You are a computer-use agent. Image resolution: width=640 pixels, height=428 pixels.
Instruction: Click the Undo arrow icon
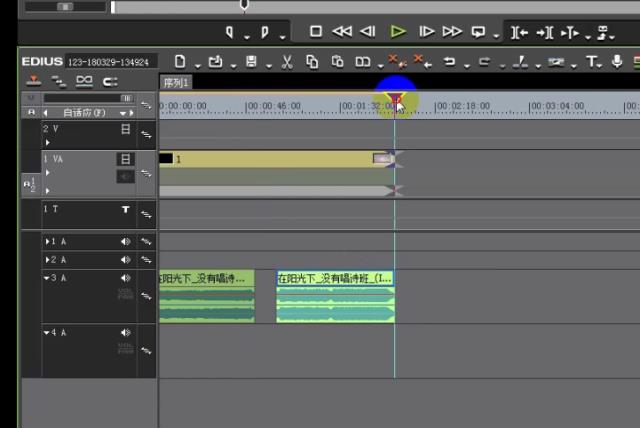click(x=449, y=62)
